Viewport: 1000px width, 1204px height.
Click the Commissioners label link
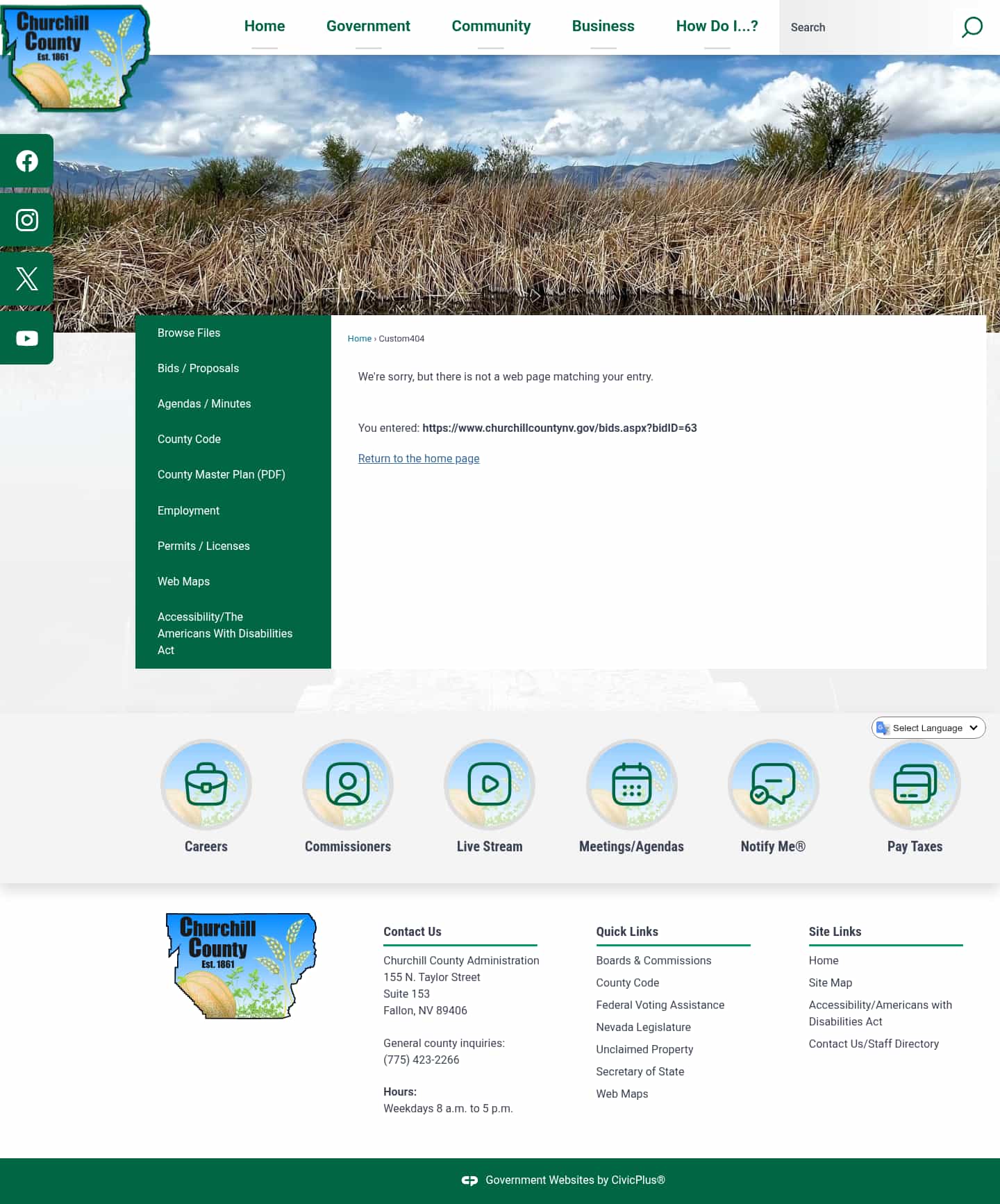coord(348,846)
